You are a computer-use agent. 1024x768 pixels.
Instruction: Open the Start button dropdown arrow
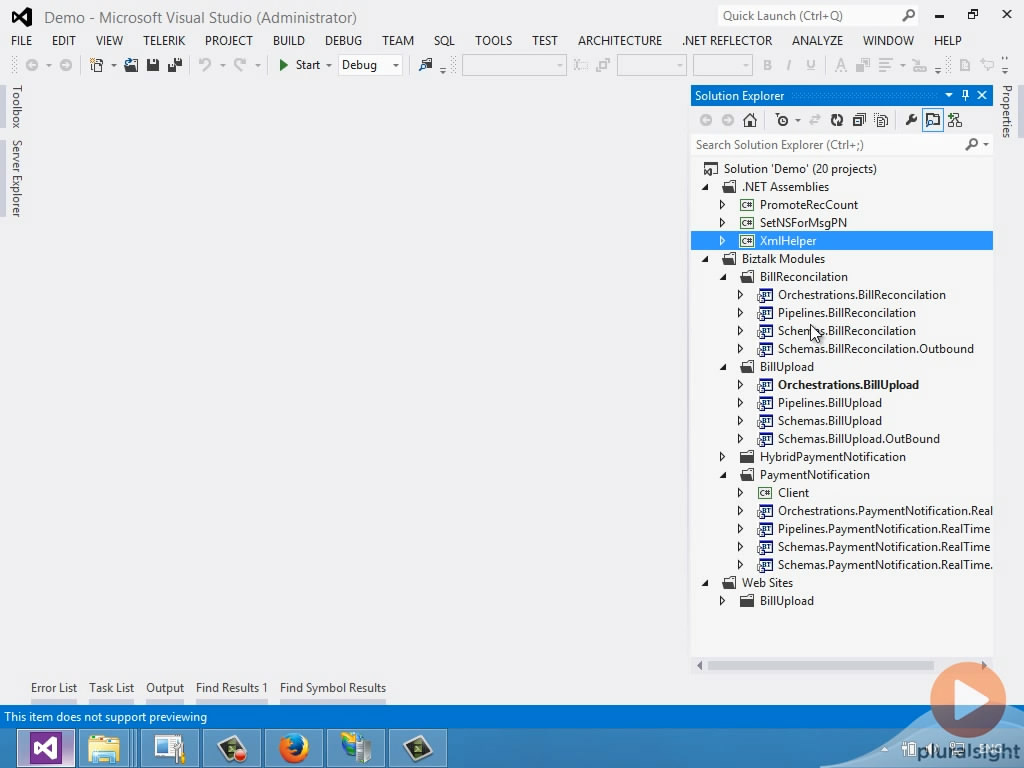coord(328,65)
